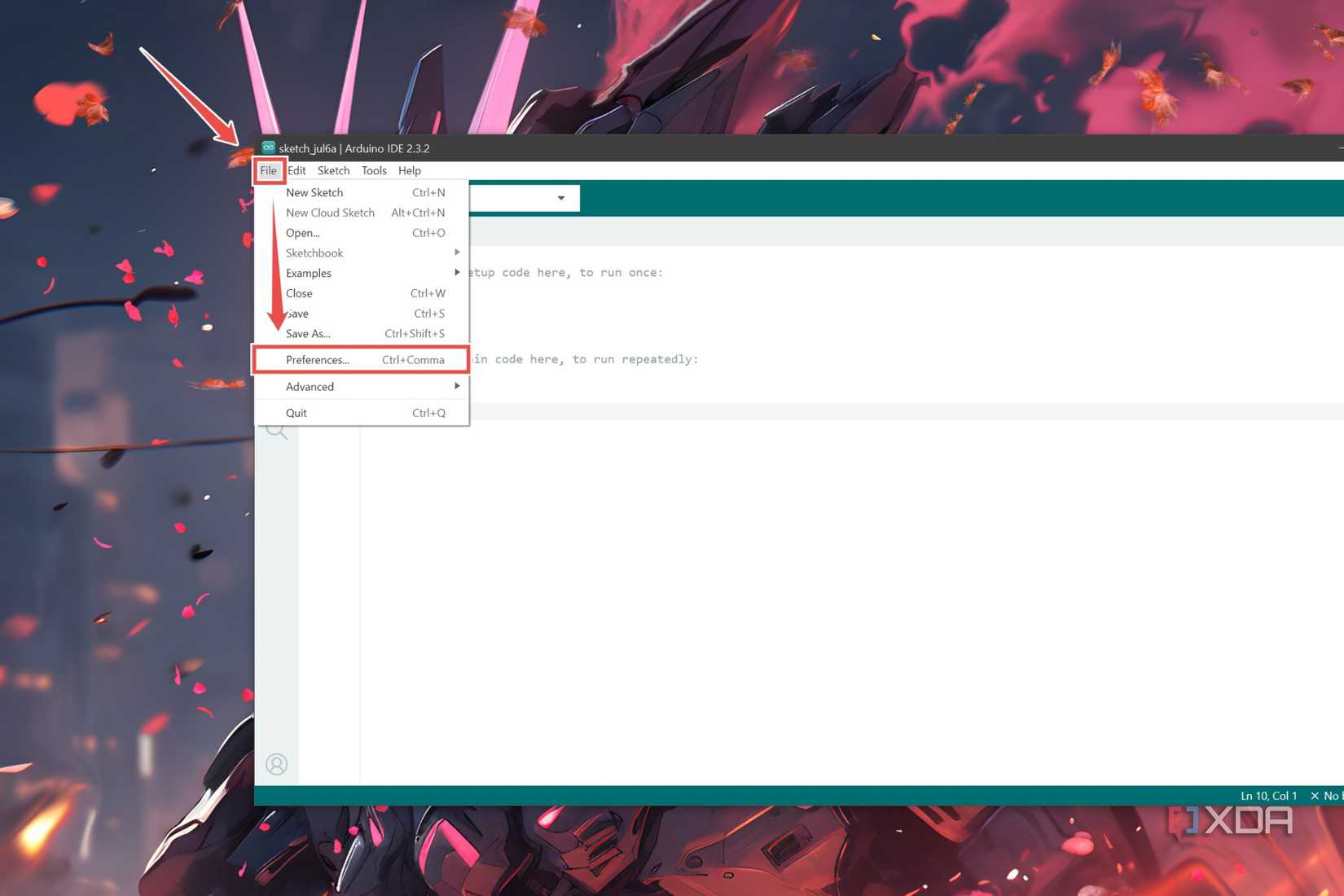Open the board selector dropdown arrow
The height and width of the screenshot is (896, 1344).
click(x=560, y=198)
